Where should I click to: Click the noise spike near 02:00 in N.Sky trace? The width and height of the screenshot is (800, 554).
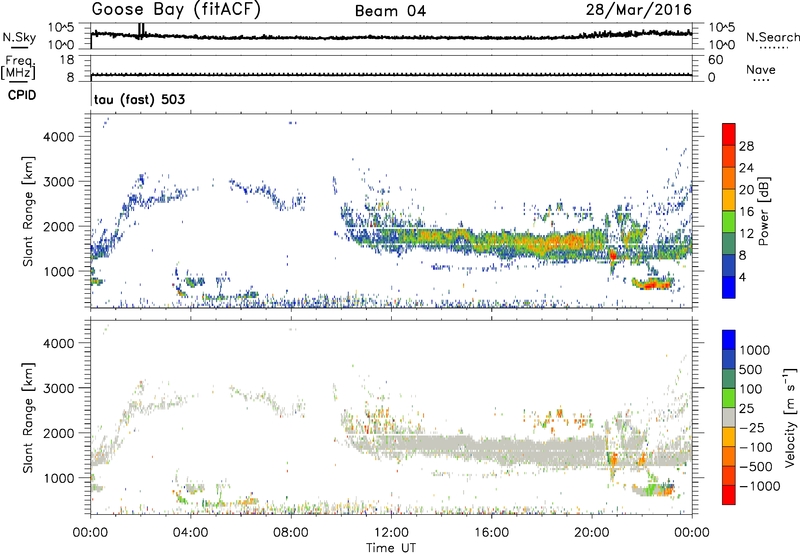coord(141,31)
